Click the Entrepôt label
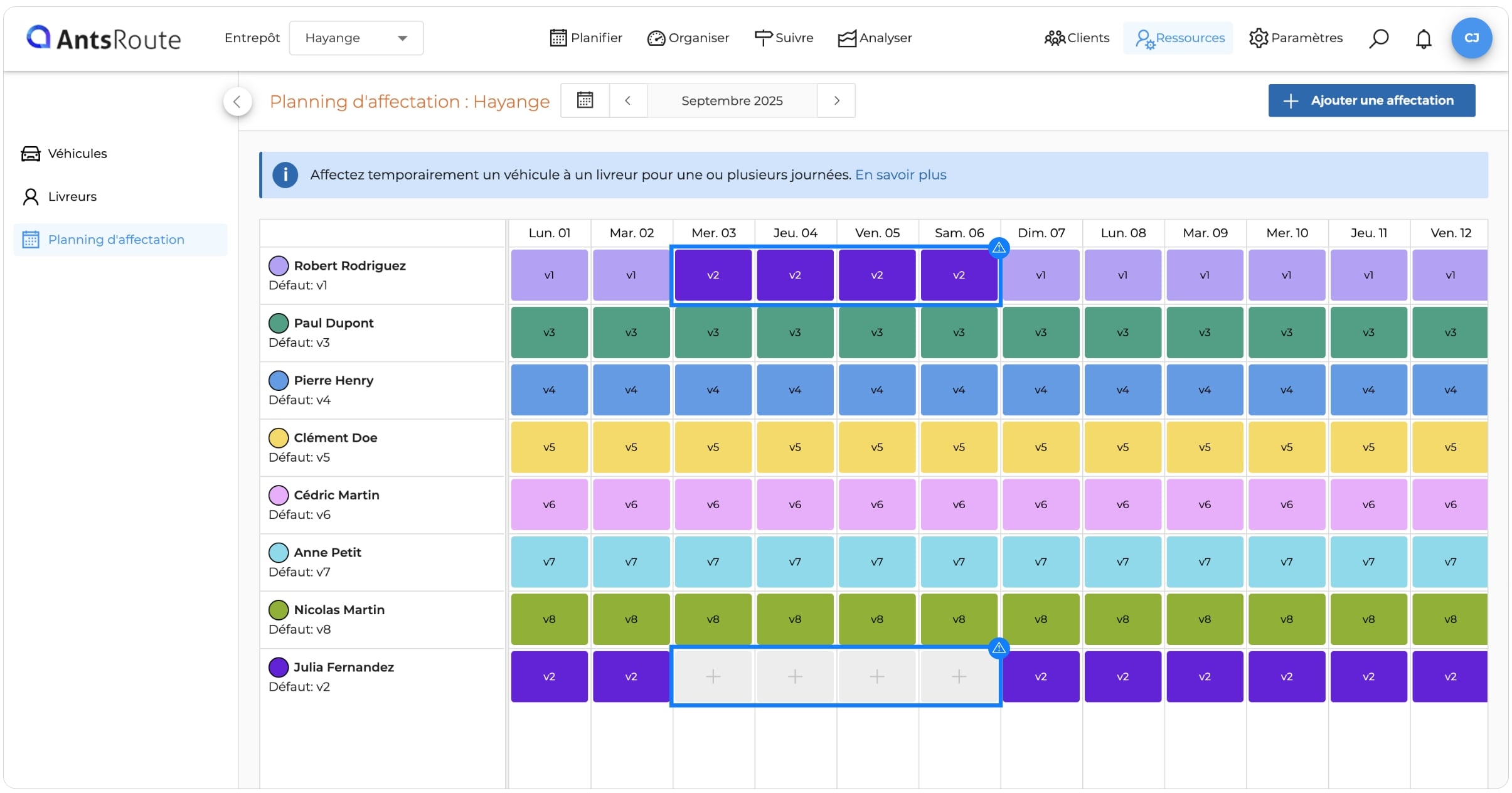This screenshot has height=793, width=1512. (252, 38)
